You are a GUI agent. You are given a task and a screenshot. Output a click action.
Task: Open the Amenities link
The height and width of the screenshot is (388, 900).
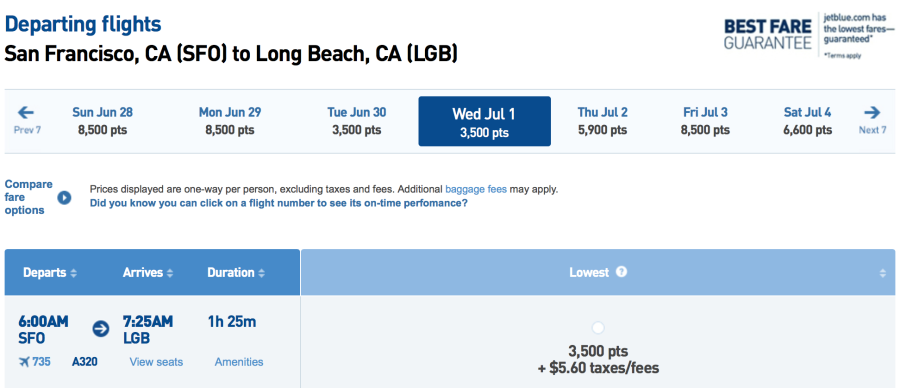point(239,362)
